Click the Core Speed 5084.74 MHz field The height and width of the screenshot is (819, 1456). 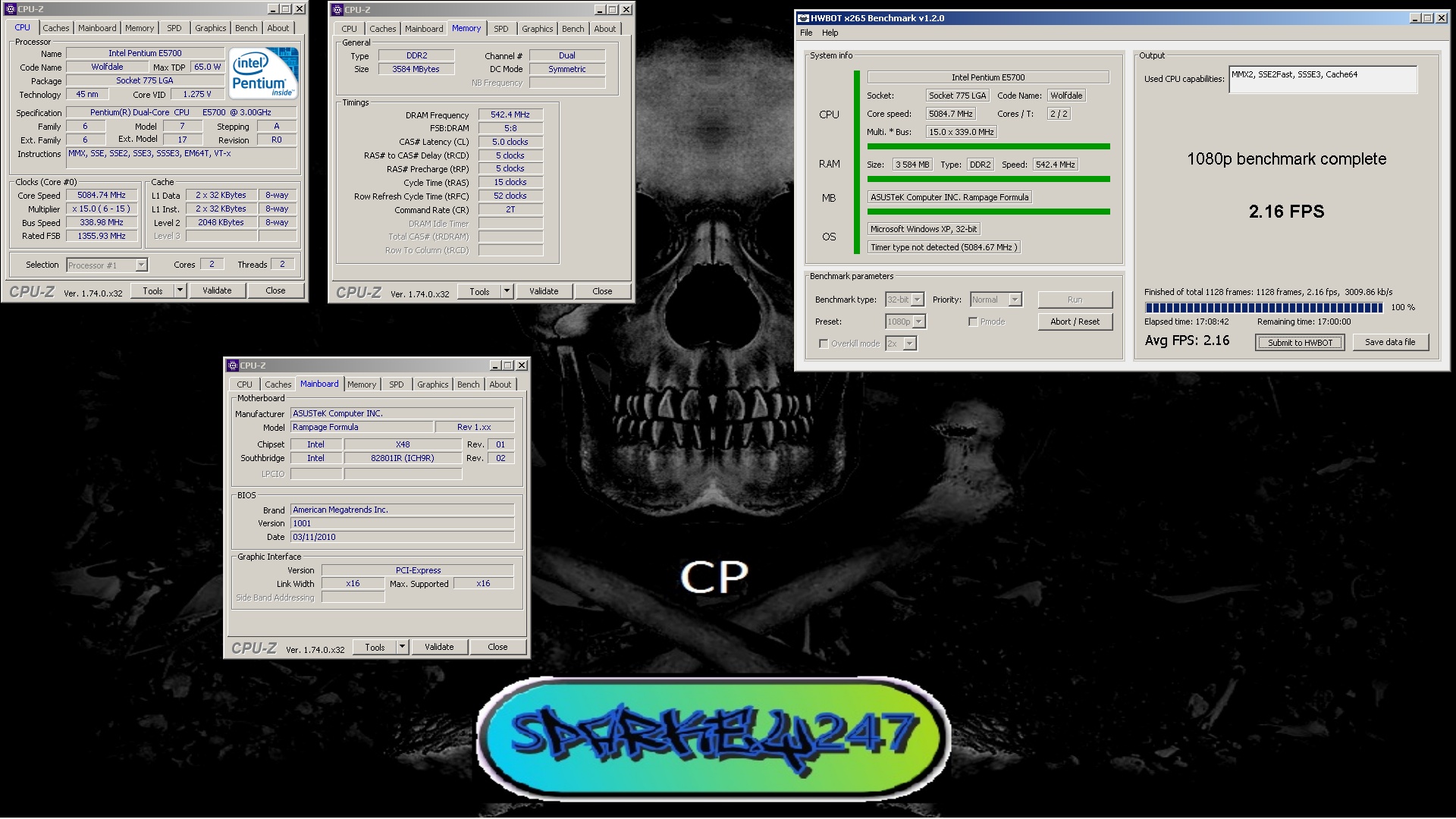point(102,195)
